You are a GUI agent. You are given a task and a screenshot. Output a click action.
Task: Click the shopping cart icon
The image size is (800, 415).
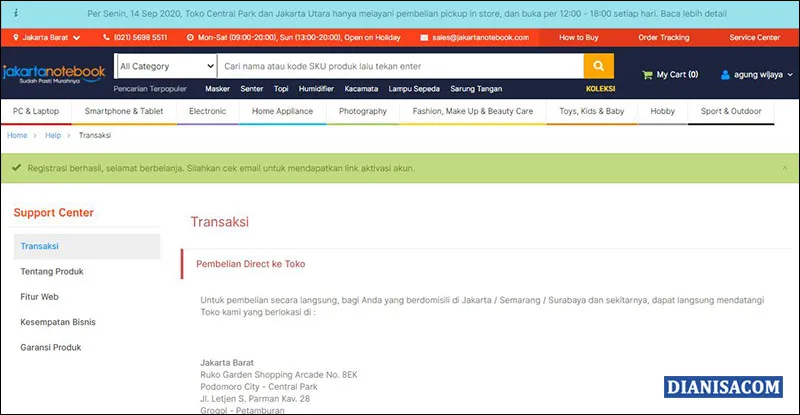[647, 75]
